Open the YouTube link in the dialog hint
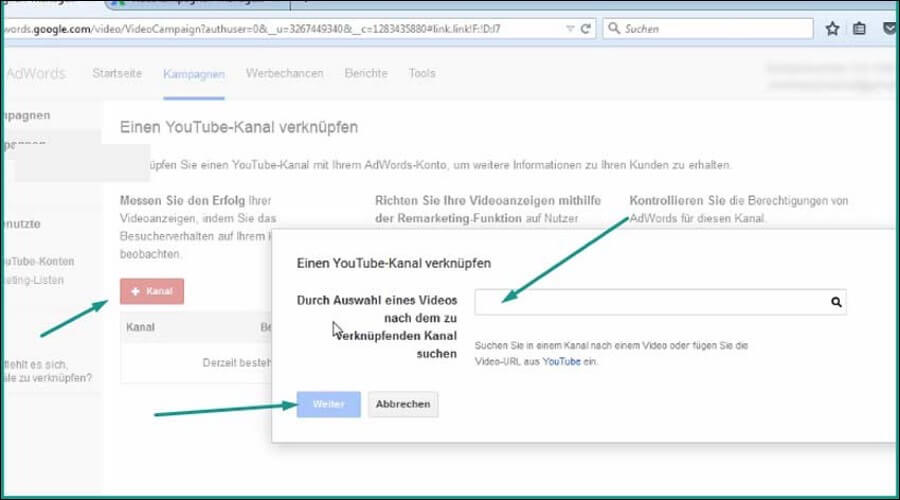 (x=561, y=362)
